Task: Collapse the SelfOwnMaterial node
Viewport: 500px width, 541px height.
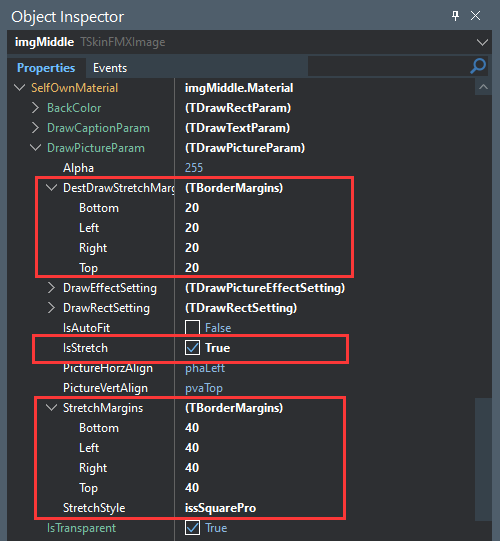Action: coord(20,88)
